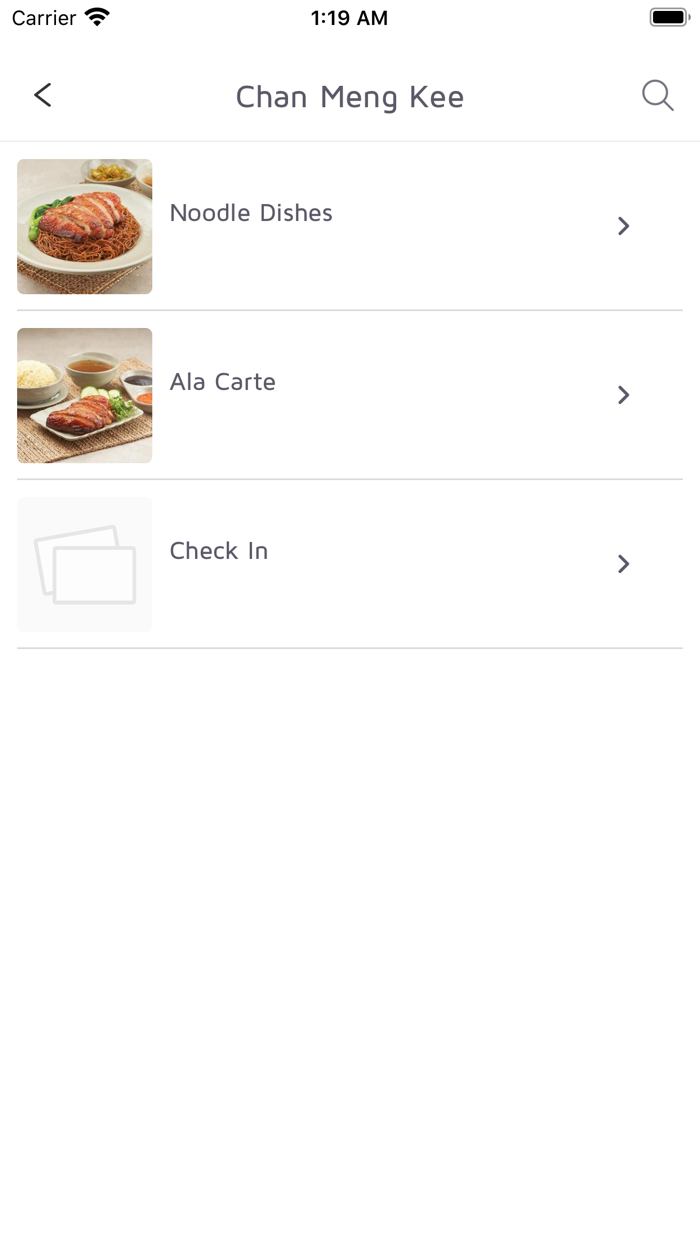Click the Wi-Fi signal icon in status bar

[x=97, y=18]
